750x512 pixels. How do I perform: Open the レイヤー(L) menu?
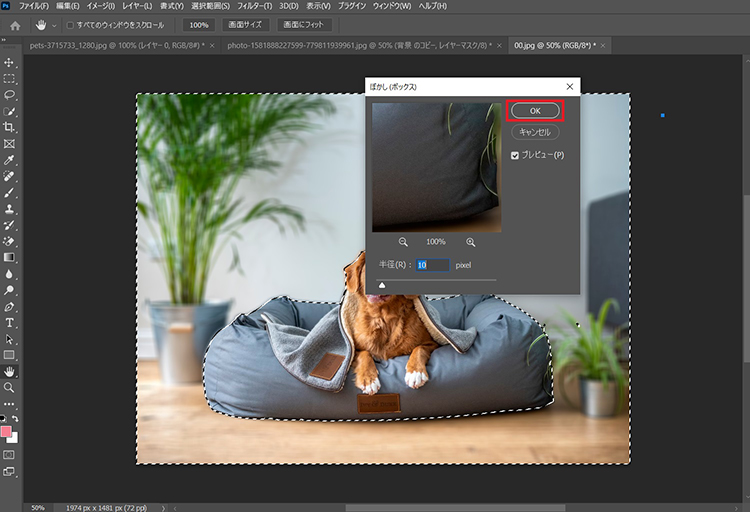coord(137,6)
